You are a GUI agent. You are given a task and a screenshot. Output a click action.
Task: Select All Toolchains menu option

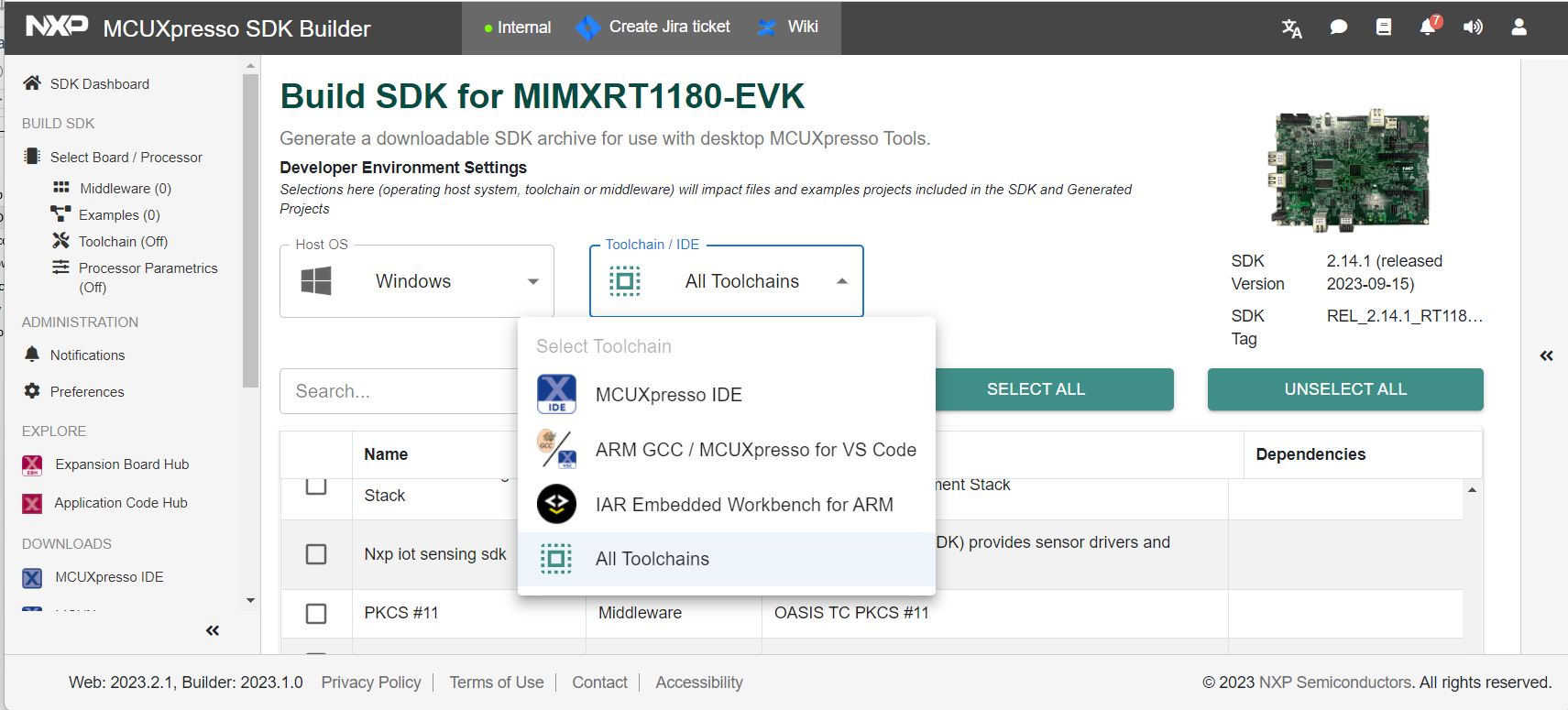[x=727, y=559]
